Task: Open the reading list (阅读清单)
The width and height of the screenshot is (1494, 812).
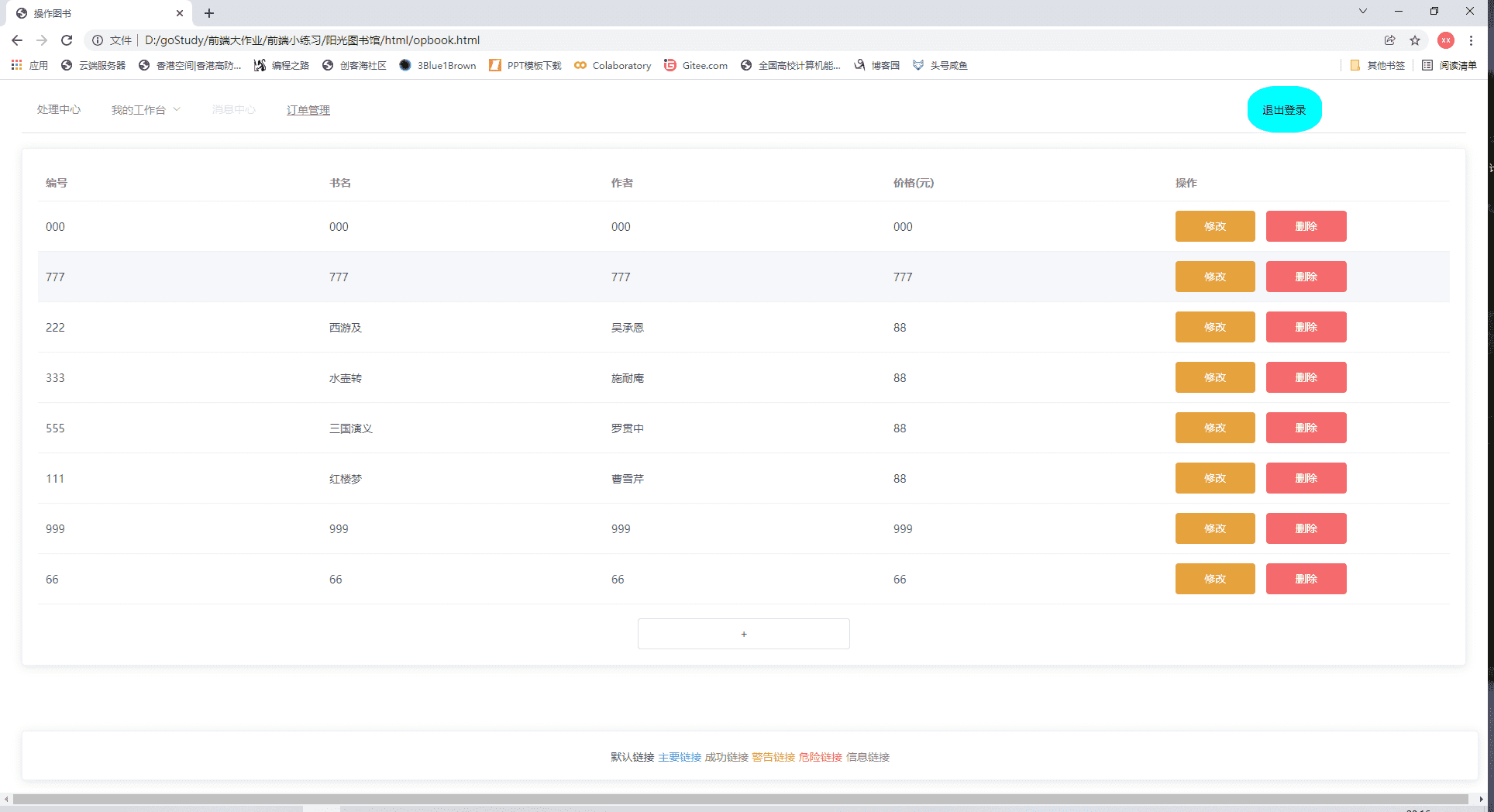Action: (x=1450, y=65)
